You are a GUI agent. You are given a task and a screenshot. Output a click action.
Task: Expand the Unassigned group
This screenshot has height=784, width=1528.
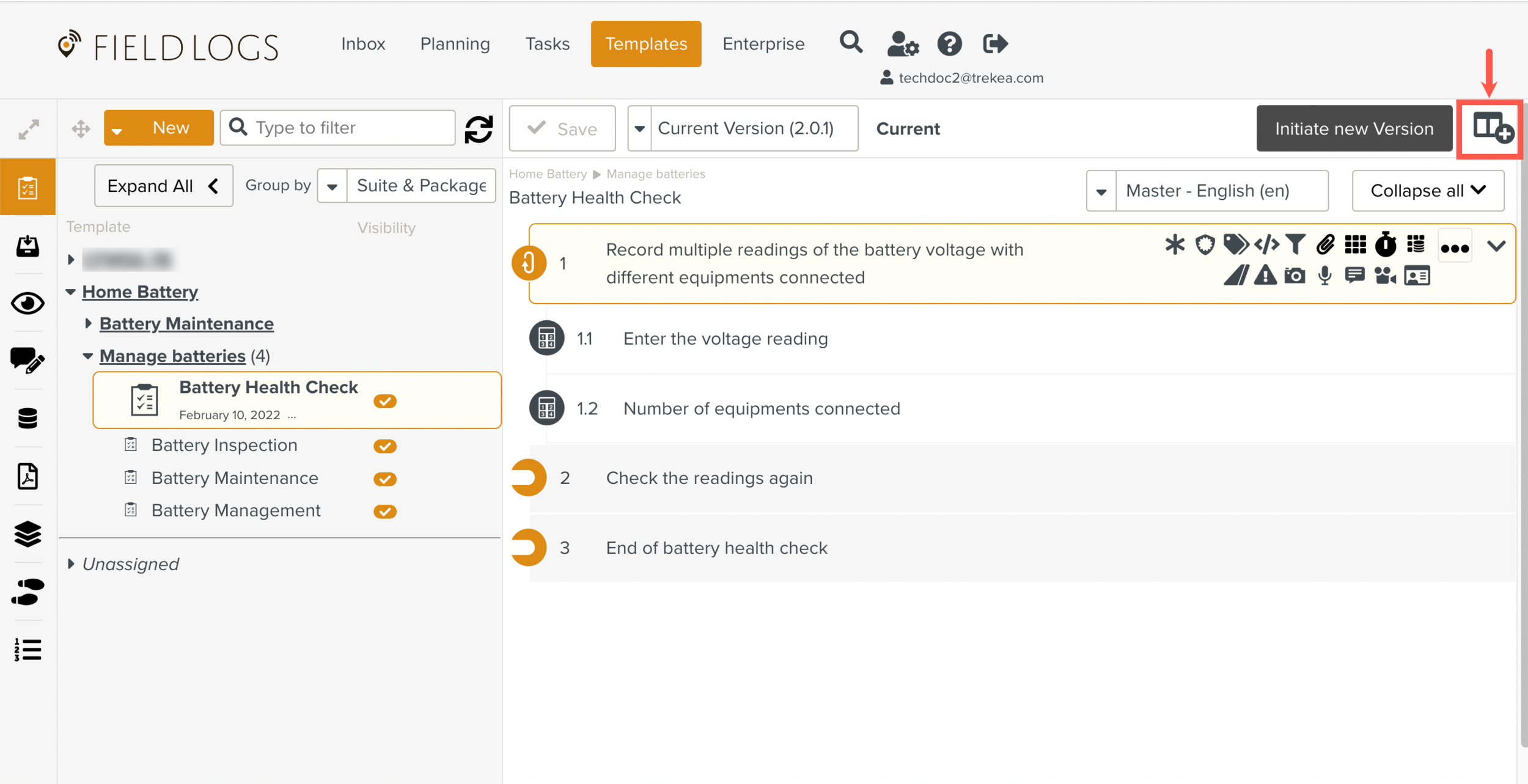pos(71,563)
